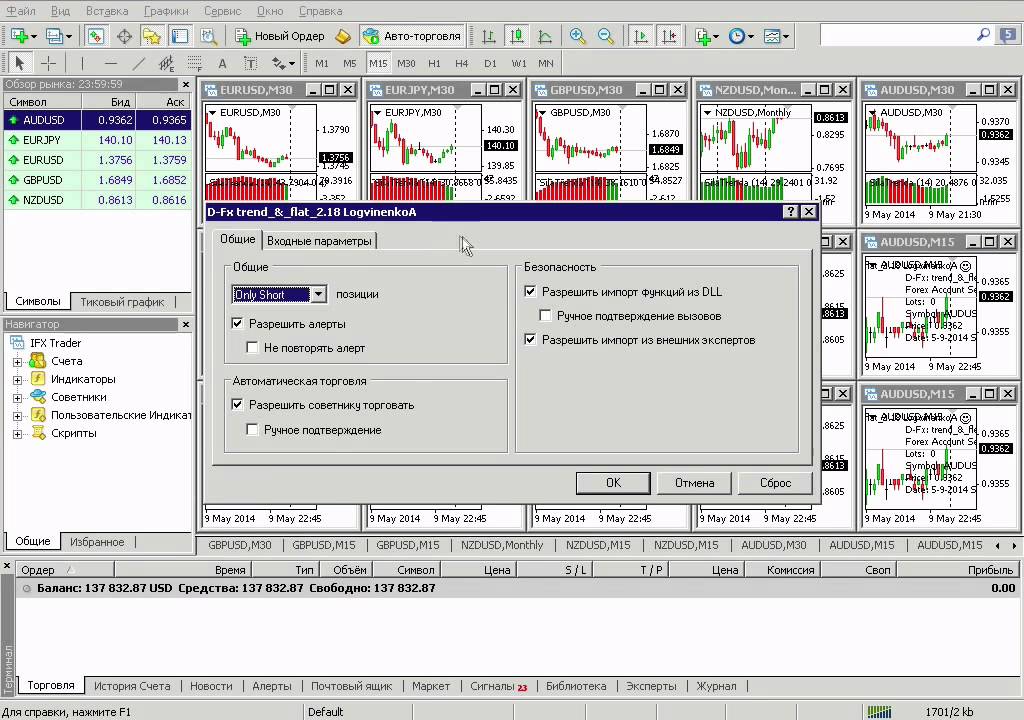The width and height of the screenshot is (1024, 720).
Task: Open the Сервис menu
Action: pos(223,11)
